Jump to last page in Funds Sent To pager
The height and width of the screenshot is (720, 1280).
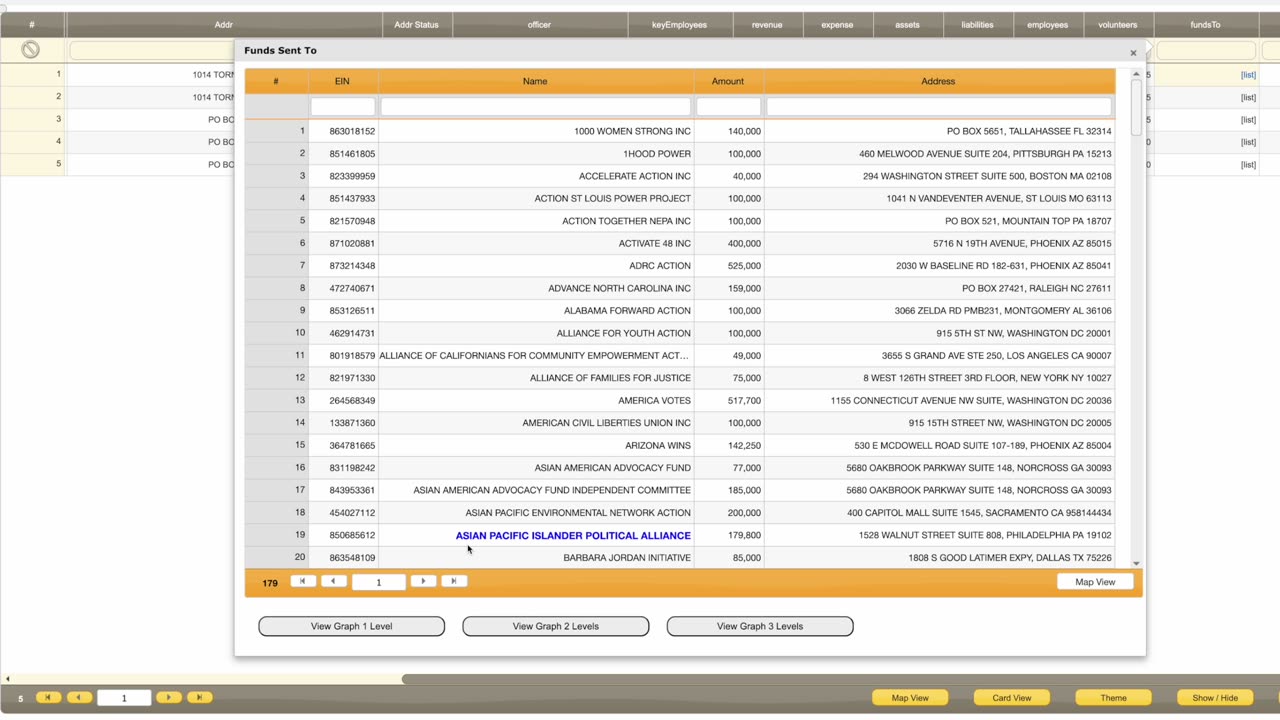pos(454,581)
